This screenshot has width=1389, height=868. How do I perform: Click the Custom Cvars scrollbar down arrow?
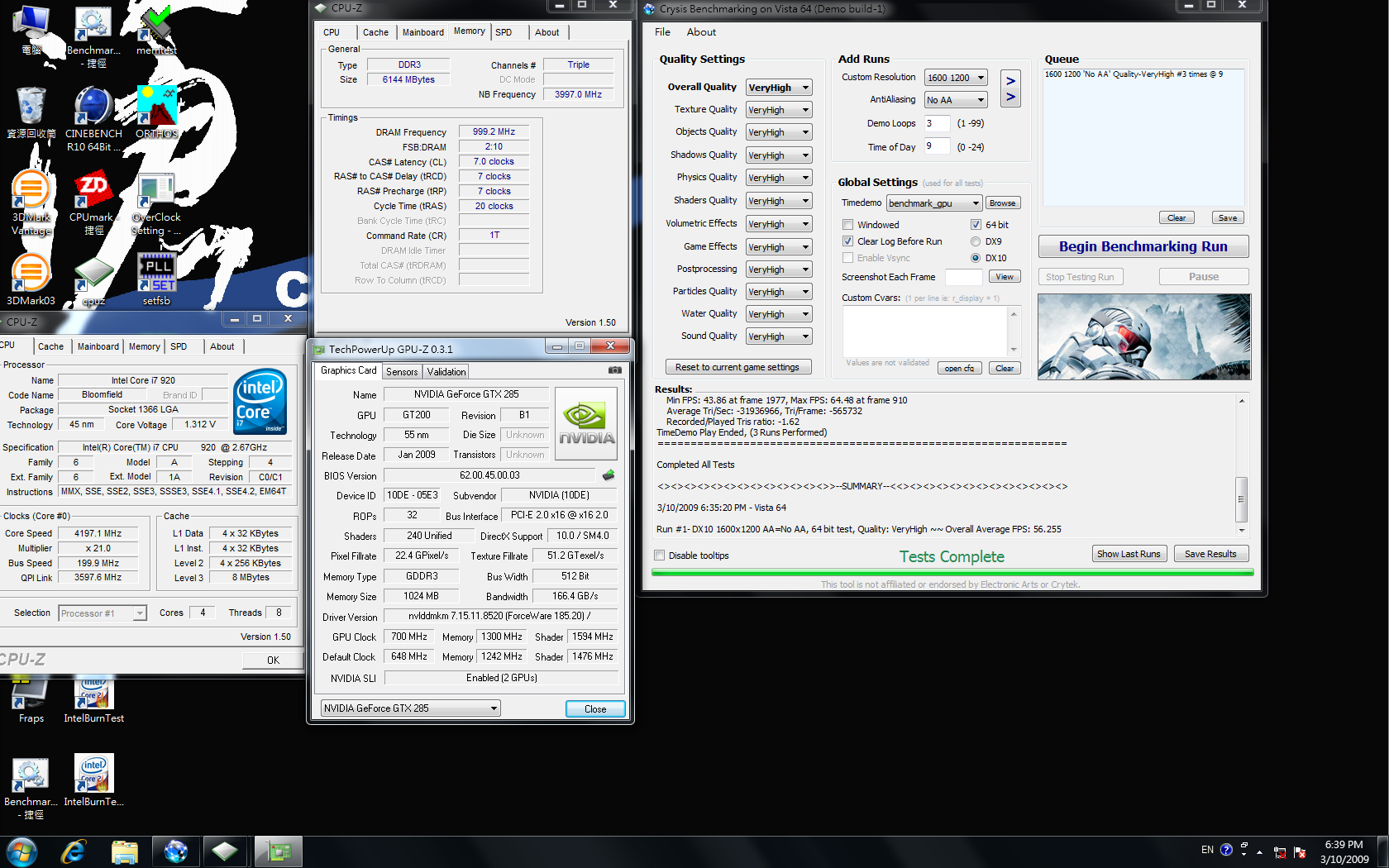1014,350
